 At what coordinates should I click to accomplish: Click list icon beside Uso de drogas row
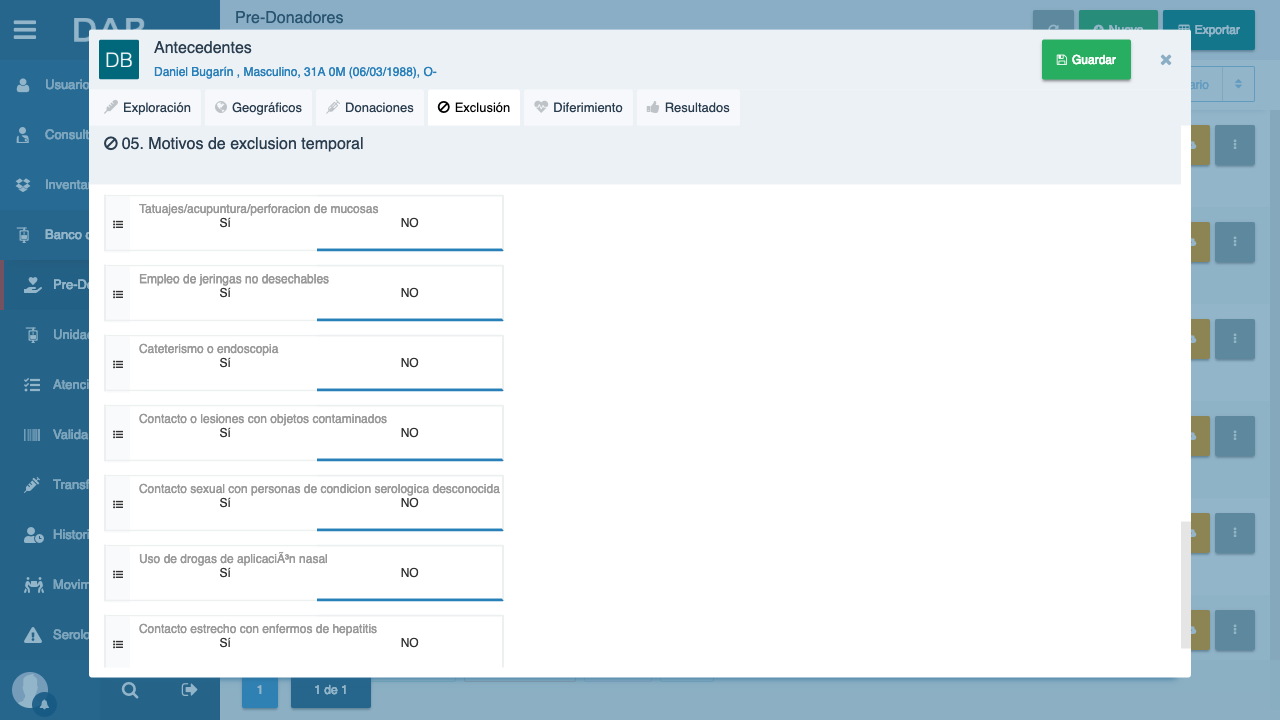[x=118, y=575]
